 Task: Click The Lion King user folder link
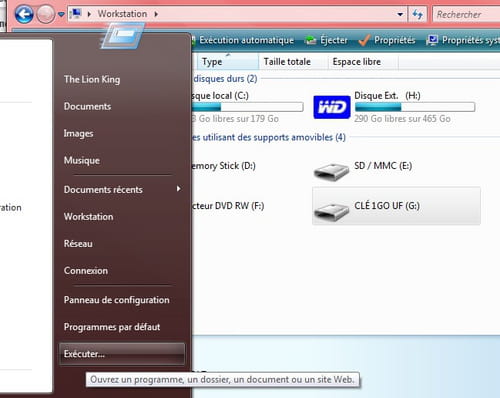pos(92,79)
